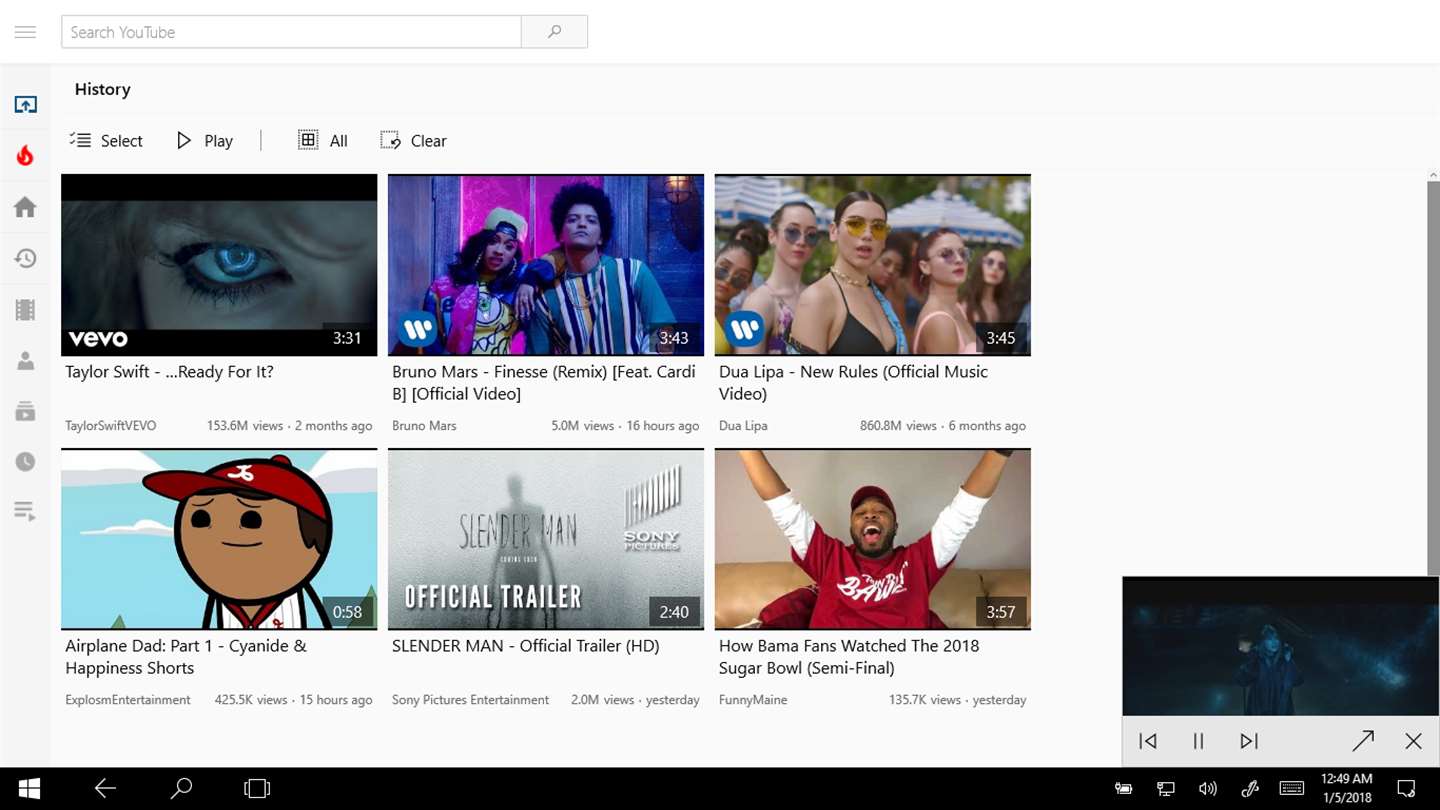Click "153.6M views · 2 months ago" text
The width and height of the screenshot is (1440, 810).
coord(290,426)
